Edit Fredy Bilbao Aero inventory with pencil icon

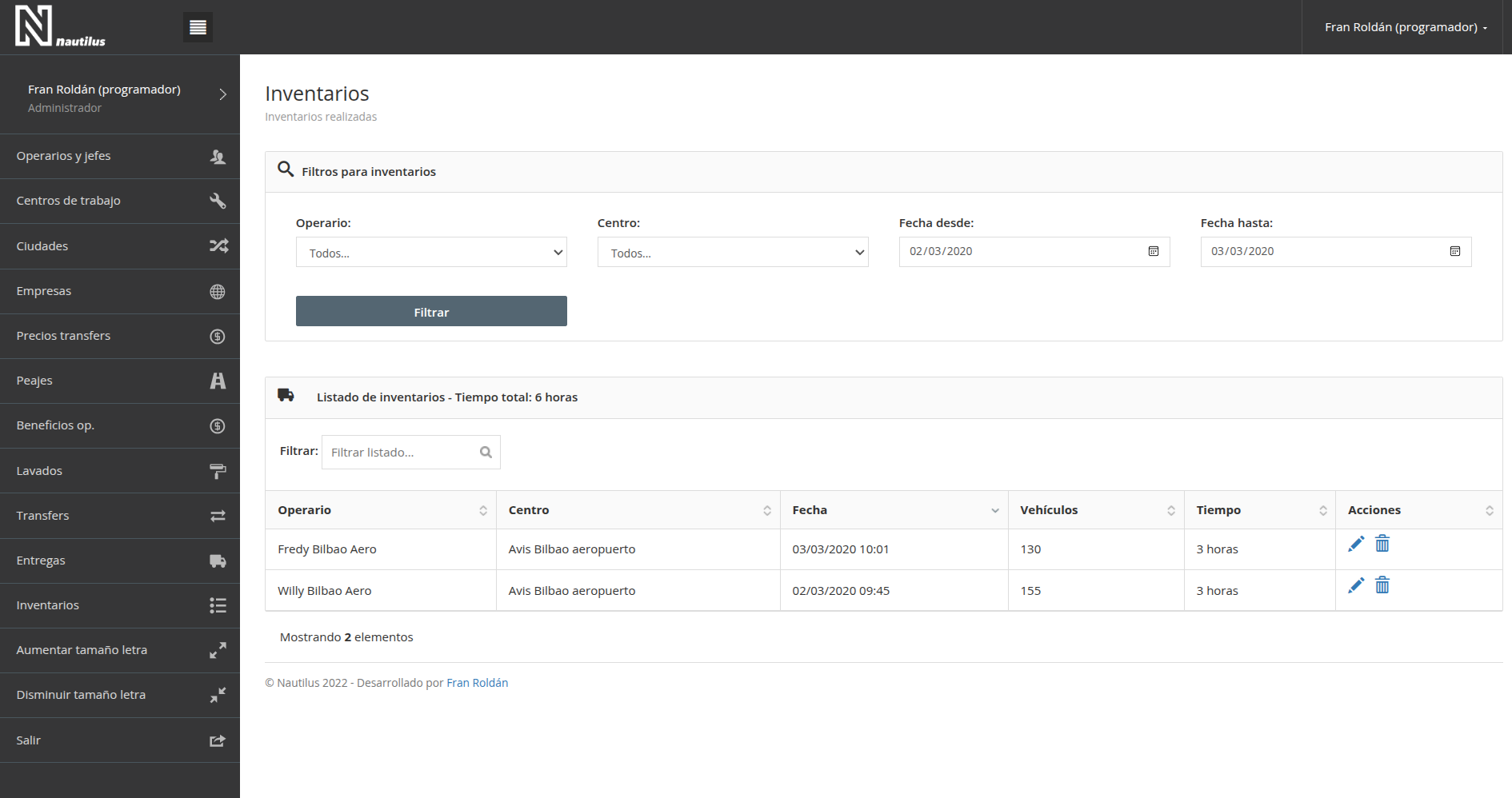[1356, 545]
